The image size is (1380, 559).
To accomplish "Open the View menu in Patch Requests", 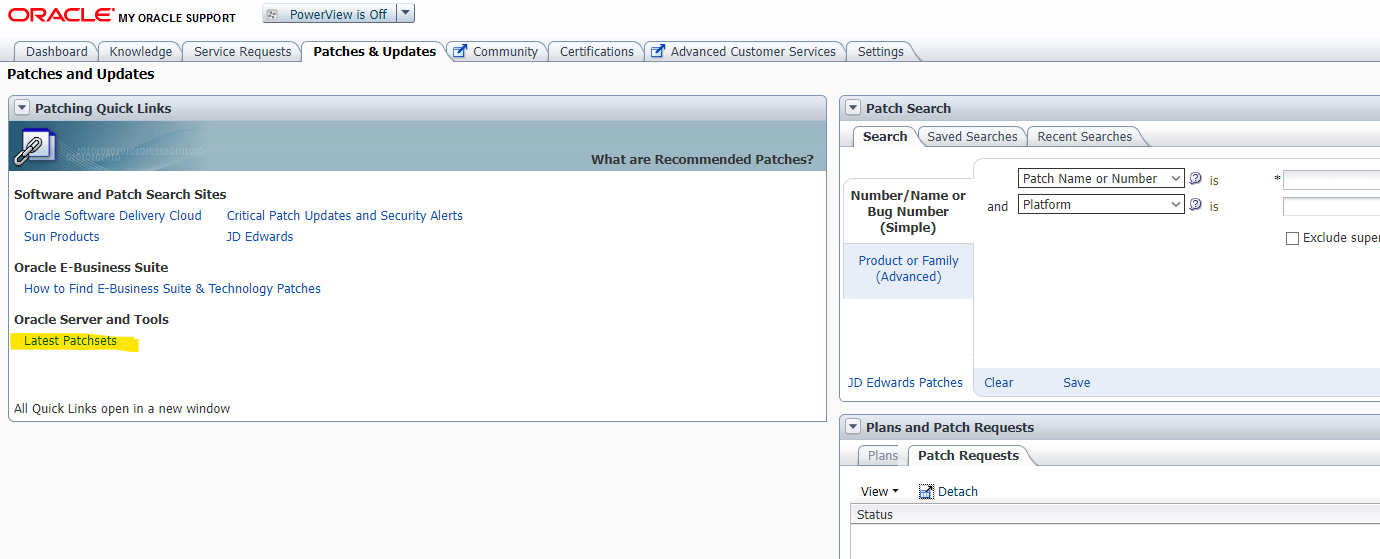I will point(879,491).
